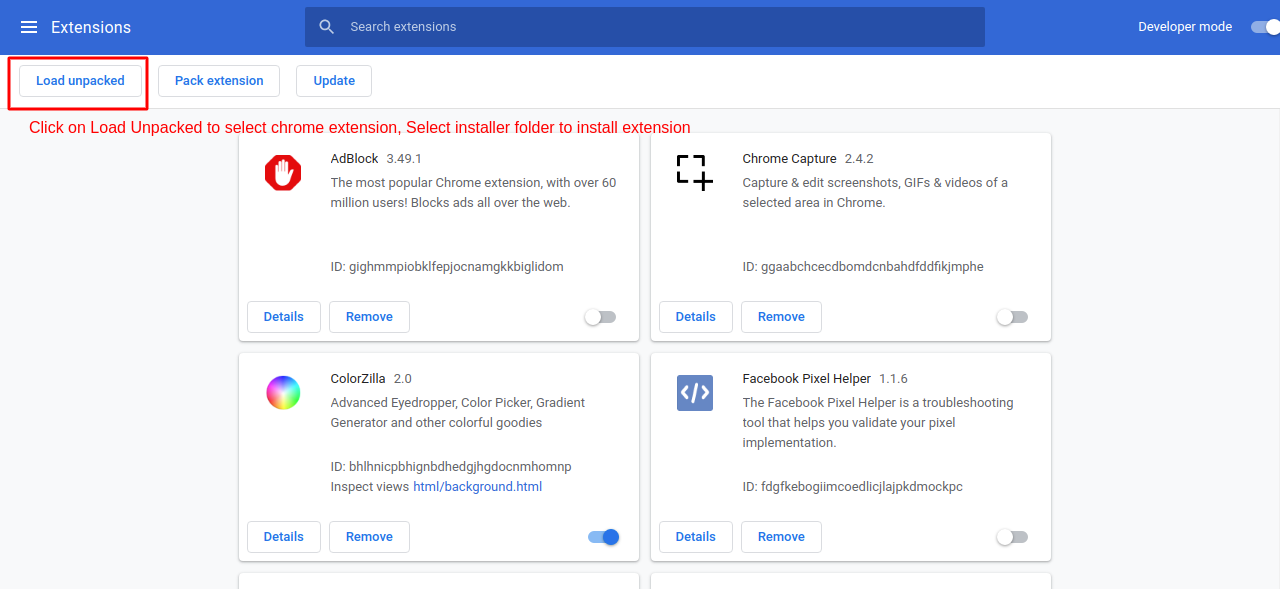Click the Developer mode label
Image resolution: width=1280 pixels, height=589 pixels.
[1185, 27]
